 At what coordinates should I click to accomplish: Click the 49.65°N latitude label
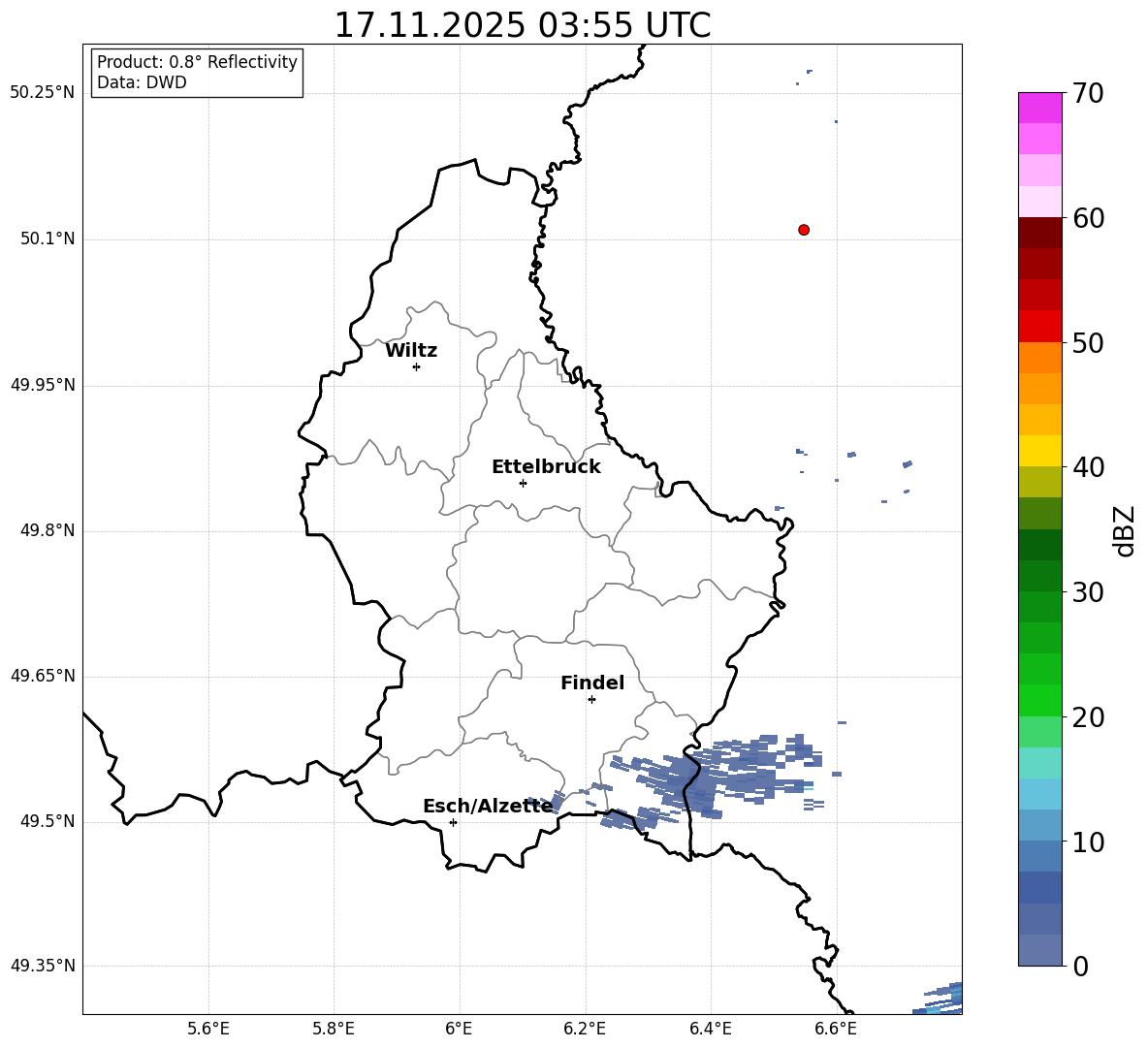click(43, 676)
